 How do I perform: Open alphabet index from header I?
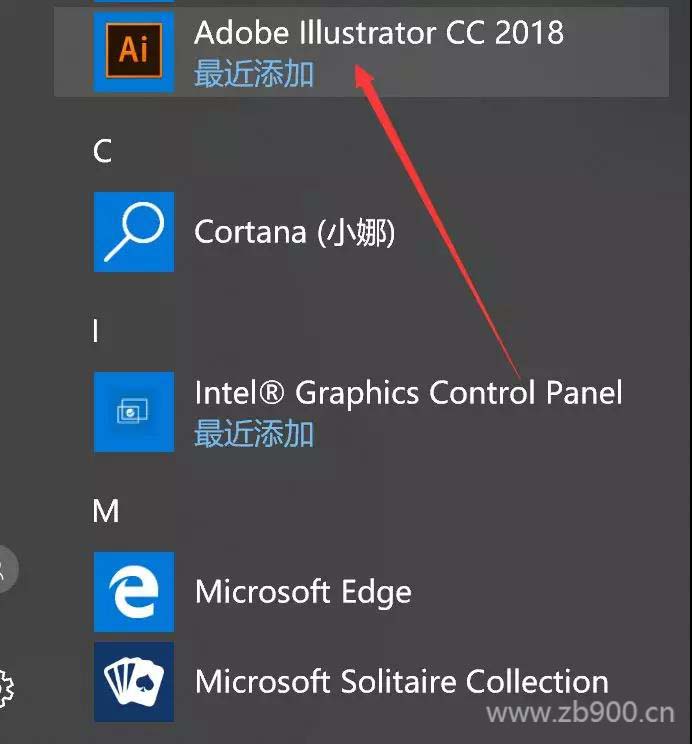point(96,331)
